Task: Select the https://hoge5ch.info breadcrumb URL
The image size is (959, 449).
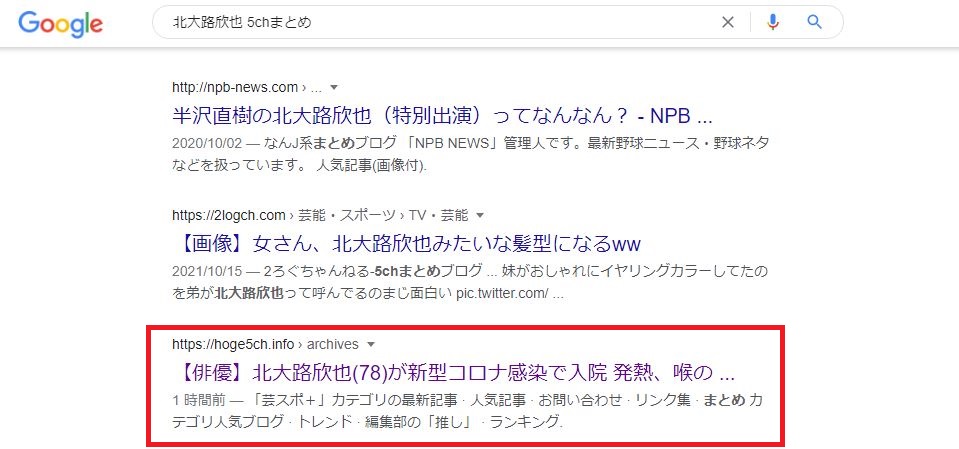Action: [x=233, y=344]
